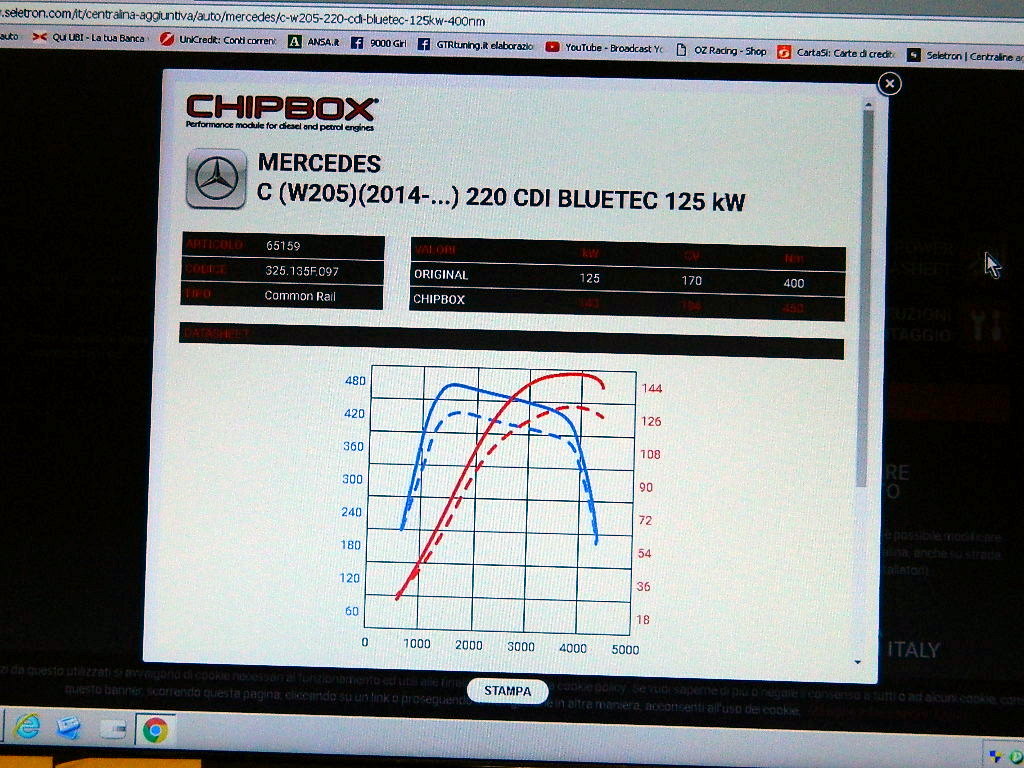The width and height of the screenshot is (1024, 768).
Task: Click the ORIGINAL row label
Action: tap(441, 274)
